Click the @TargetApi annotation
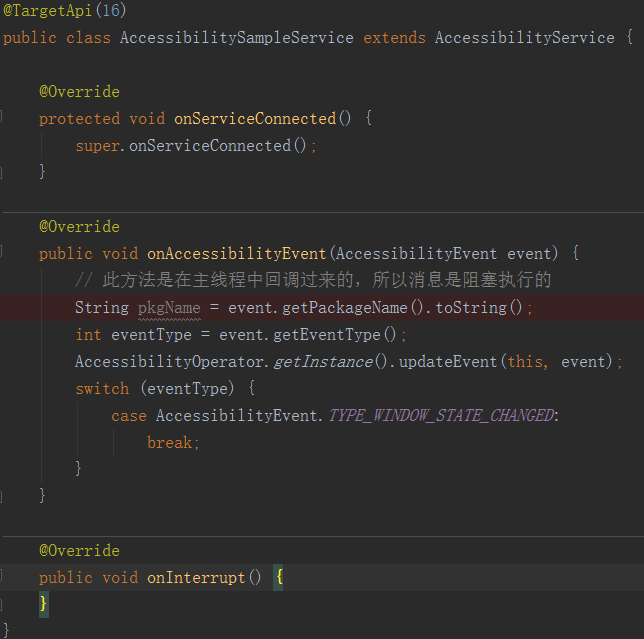644x639 pixels. [x=47, y=10]
